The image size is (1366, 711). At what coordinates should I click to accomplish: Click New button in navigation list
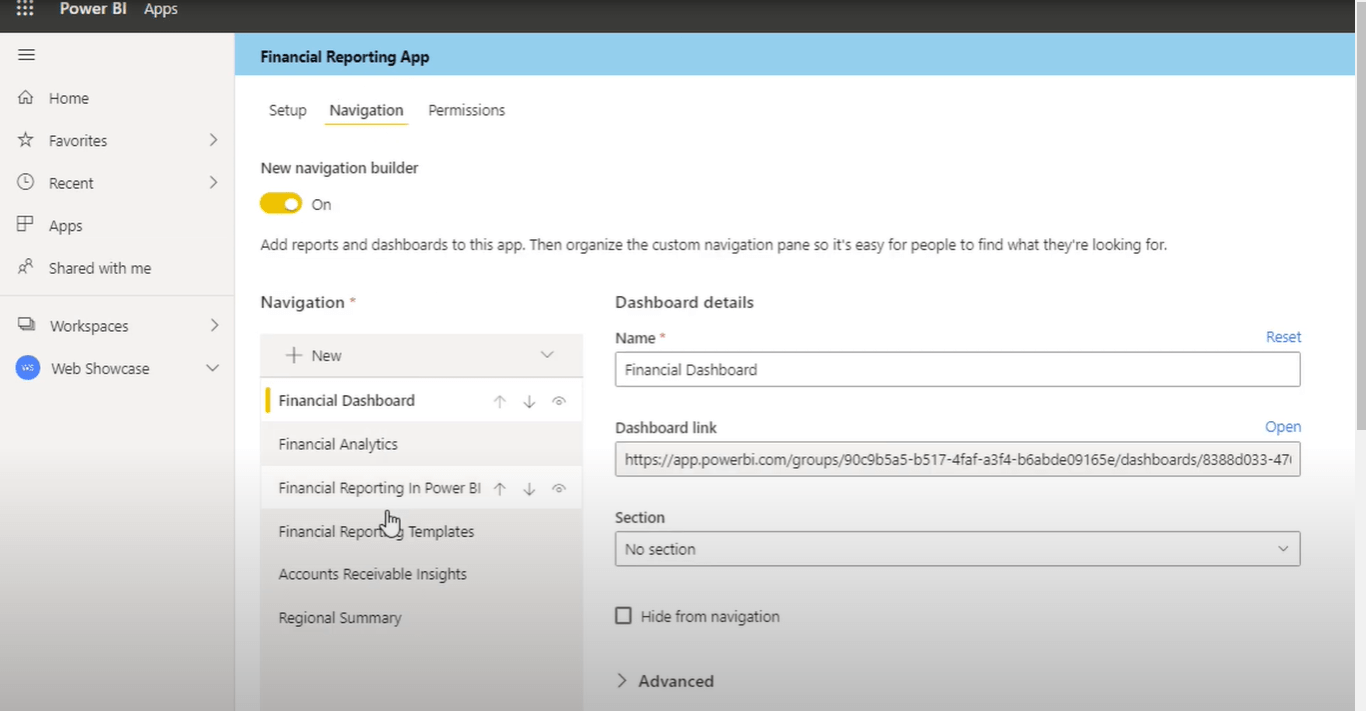[421, 355]
